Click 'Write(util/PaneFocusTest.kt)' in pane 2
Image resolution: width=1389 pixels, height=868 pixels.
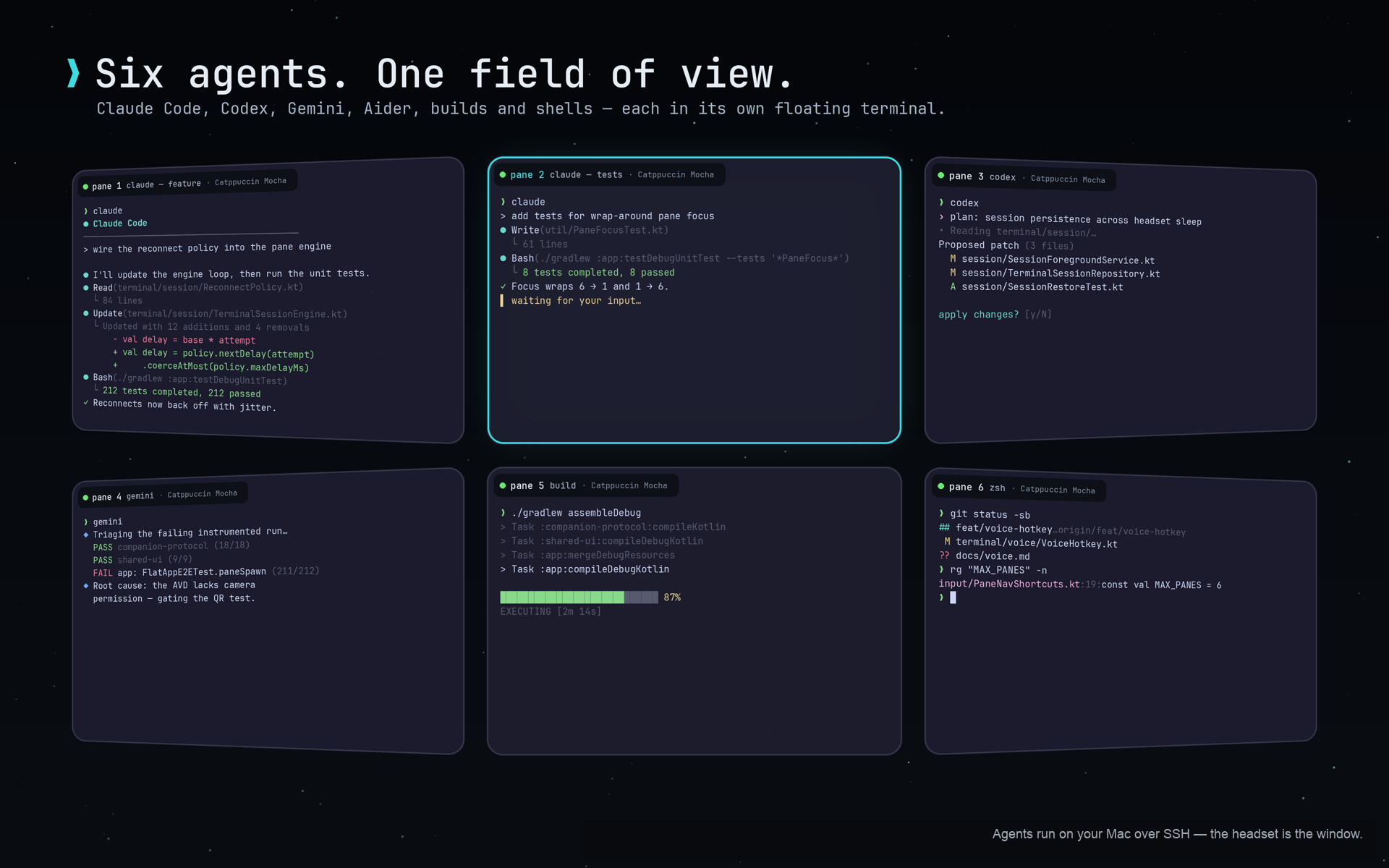tap(590, 230)
